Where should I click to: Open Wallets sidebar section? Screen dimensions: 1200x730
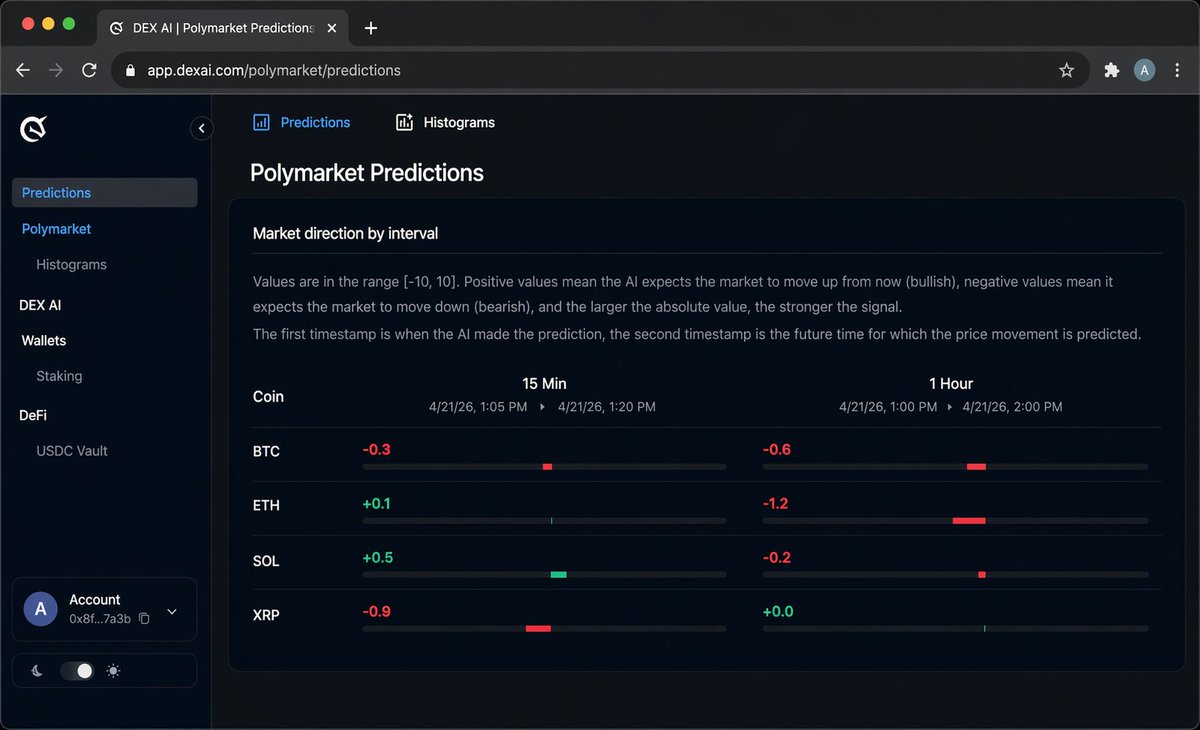pyautogui.click(x=44, y=341)
